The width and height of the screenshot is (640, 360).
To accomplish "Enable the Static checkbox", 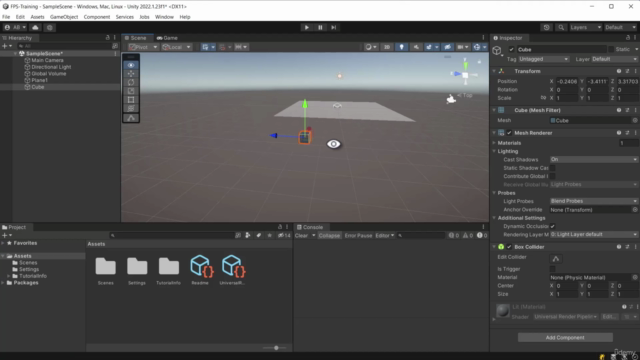I will pos(611,49).
